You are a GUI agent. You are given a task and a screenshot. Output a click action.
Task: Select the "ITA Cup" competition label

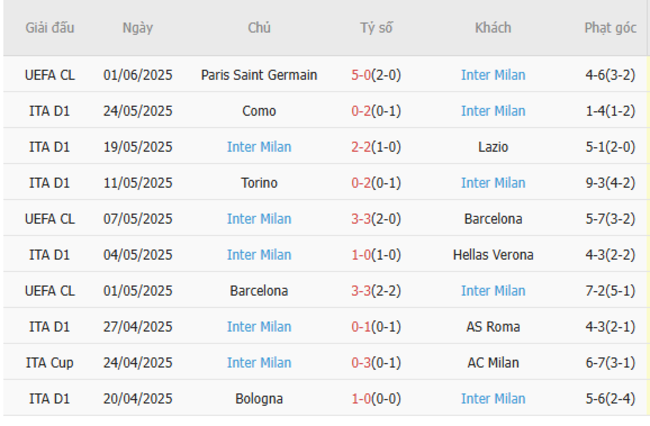50,363
